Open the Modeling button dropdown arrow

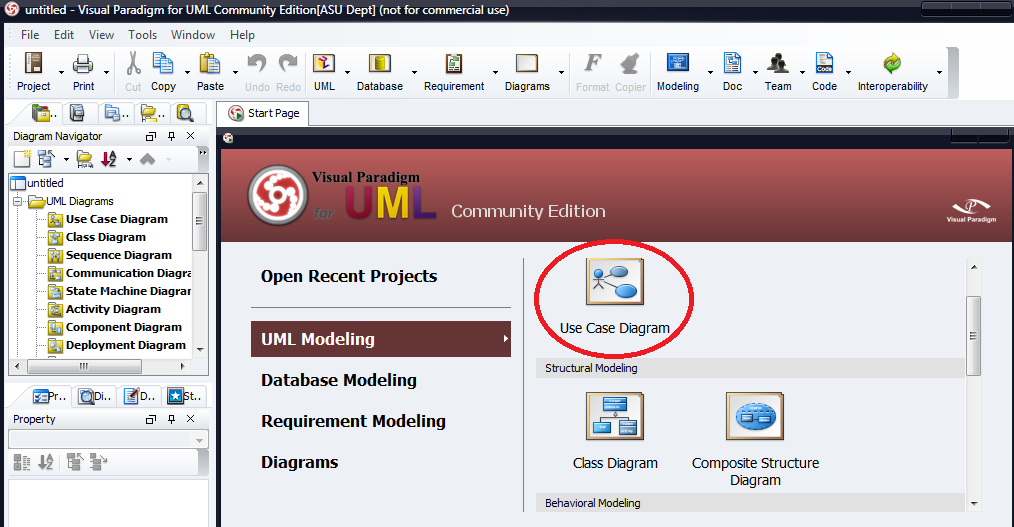click(710, 72)
